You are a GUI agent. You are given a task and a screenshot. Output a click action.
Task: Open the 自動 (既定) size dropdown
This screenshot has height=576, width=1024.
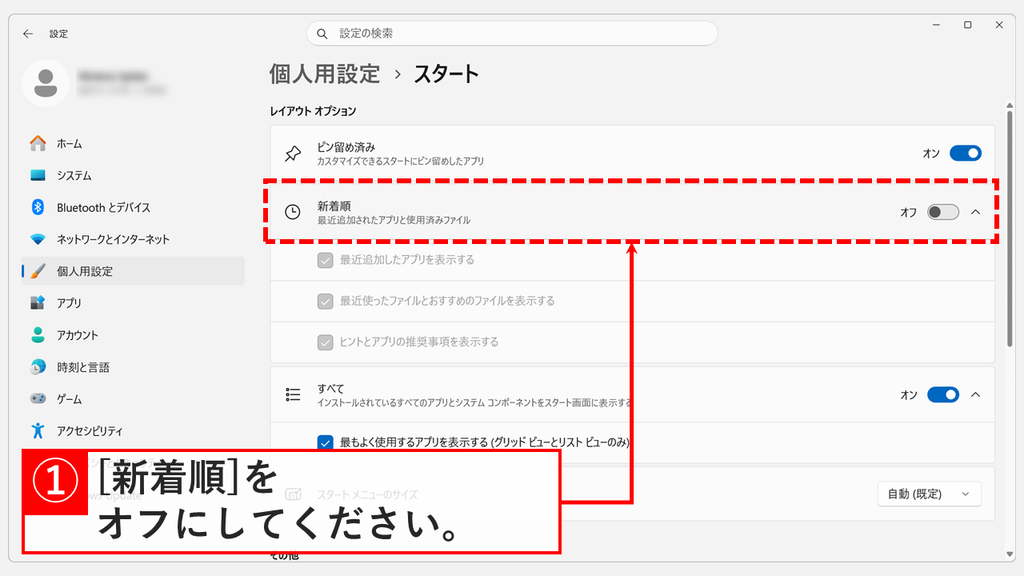pyautogui.click(x=929, y=494)
